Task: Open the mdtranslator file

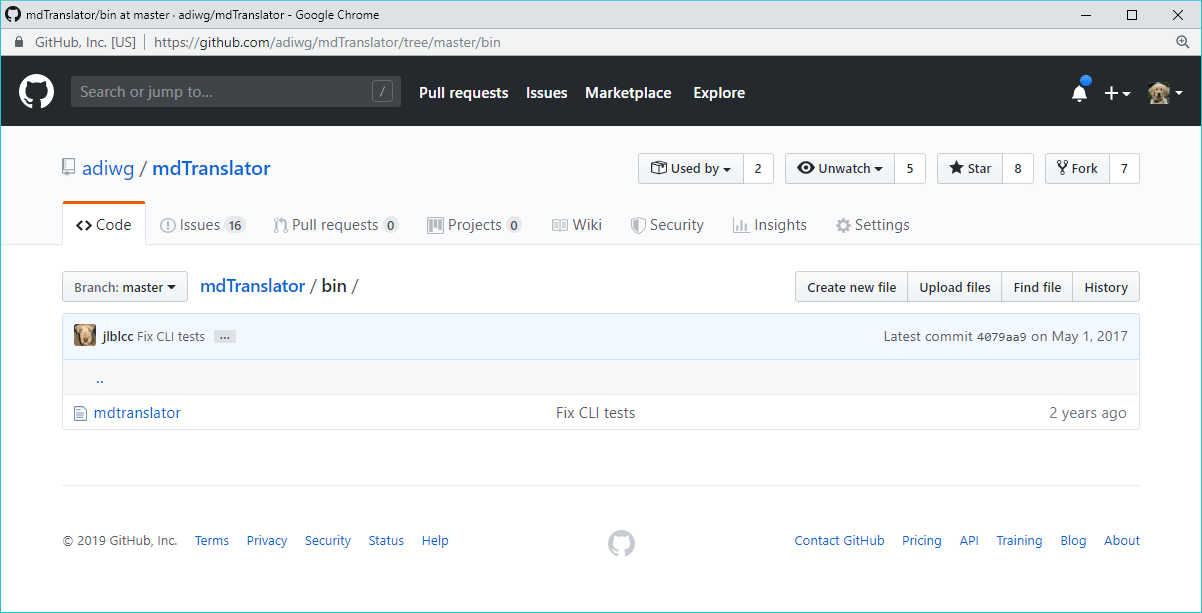Action: pyautogui.click(x=137, y=413)
